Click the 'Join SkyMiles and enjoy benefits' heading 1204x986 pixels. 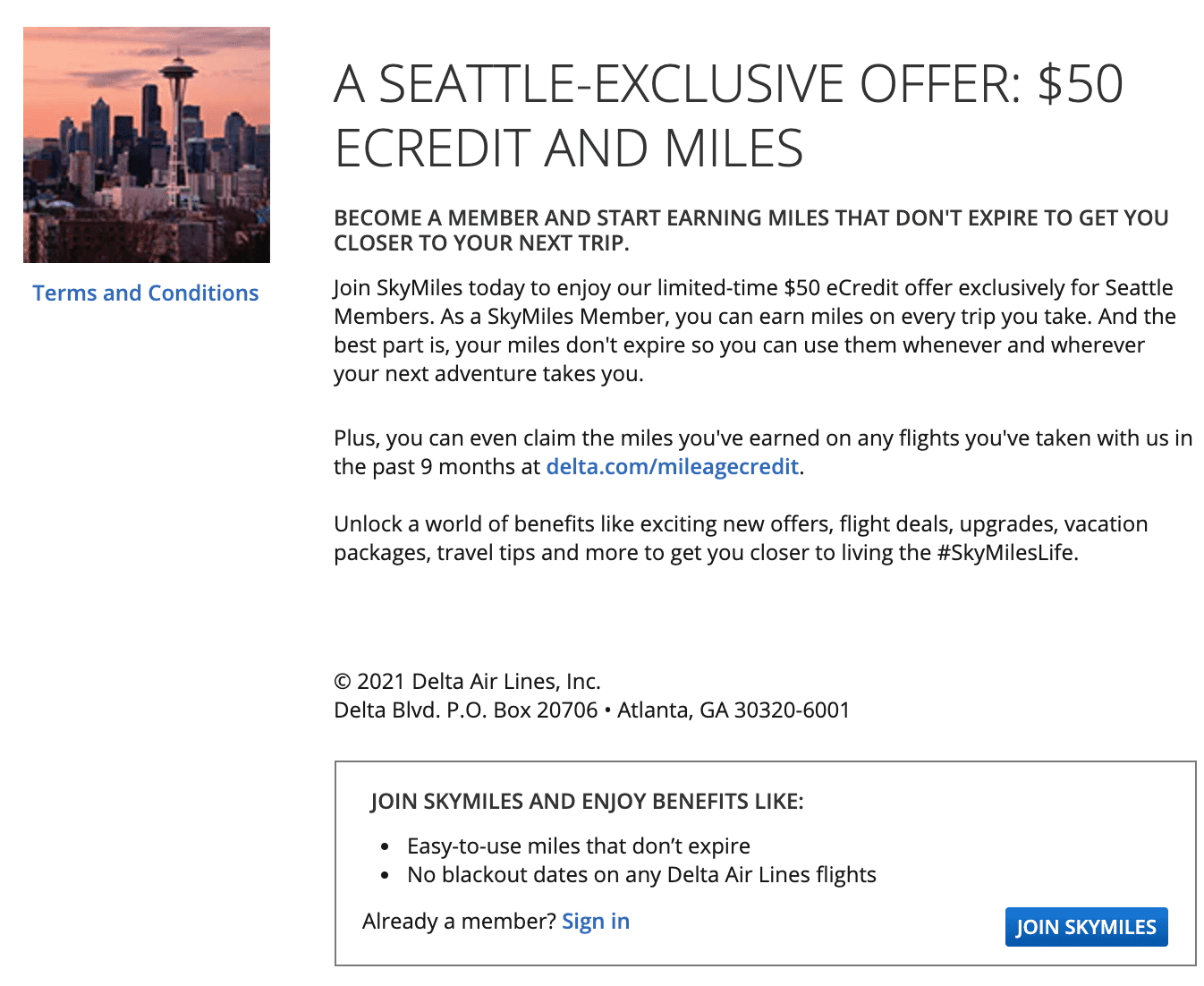tap(587, 802)
